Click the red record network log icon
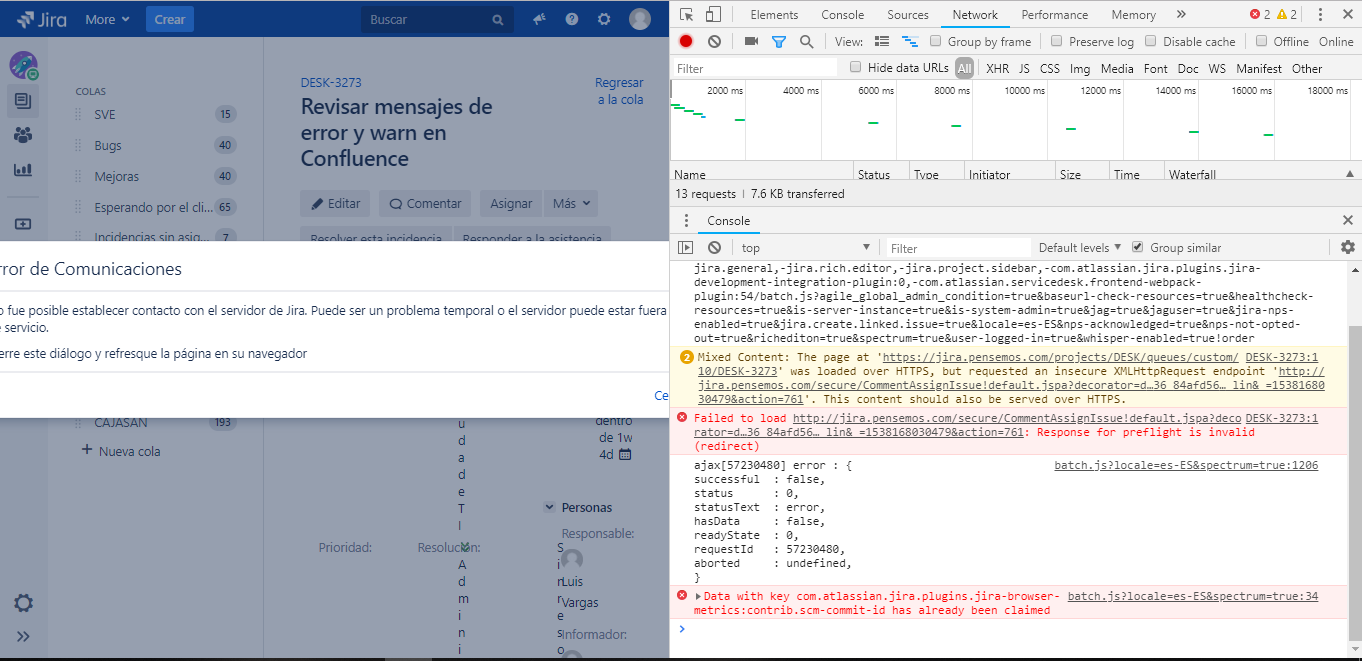This screenshot has height=661, width=1362. (686, 41)
